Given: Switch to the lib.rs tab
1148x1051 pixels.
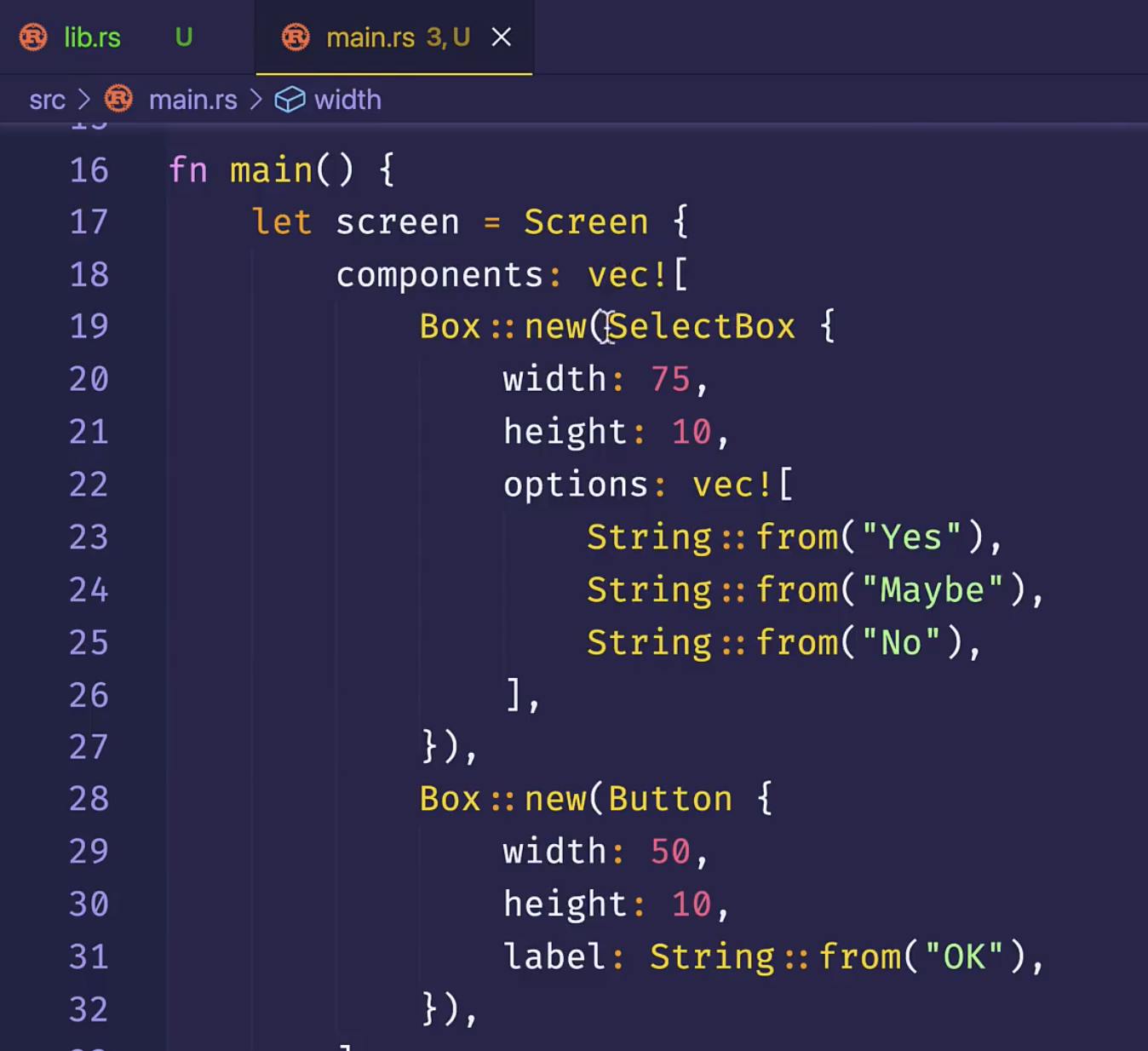Looking at the screenshot, I should coord(92,37).
